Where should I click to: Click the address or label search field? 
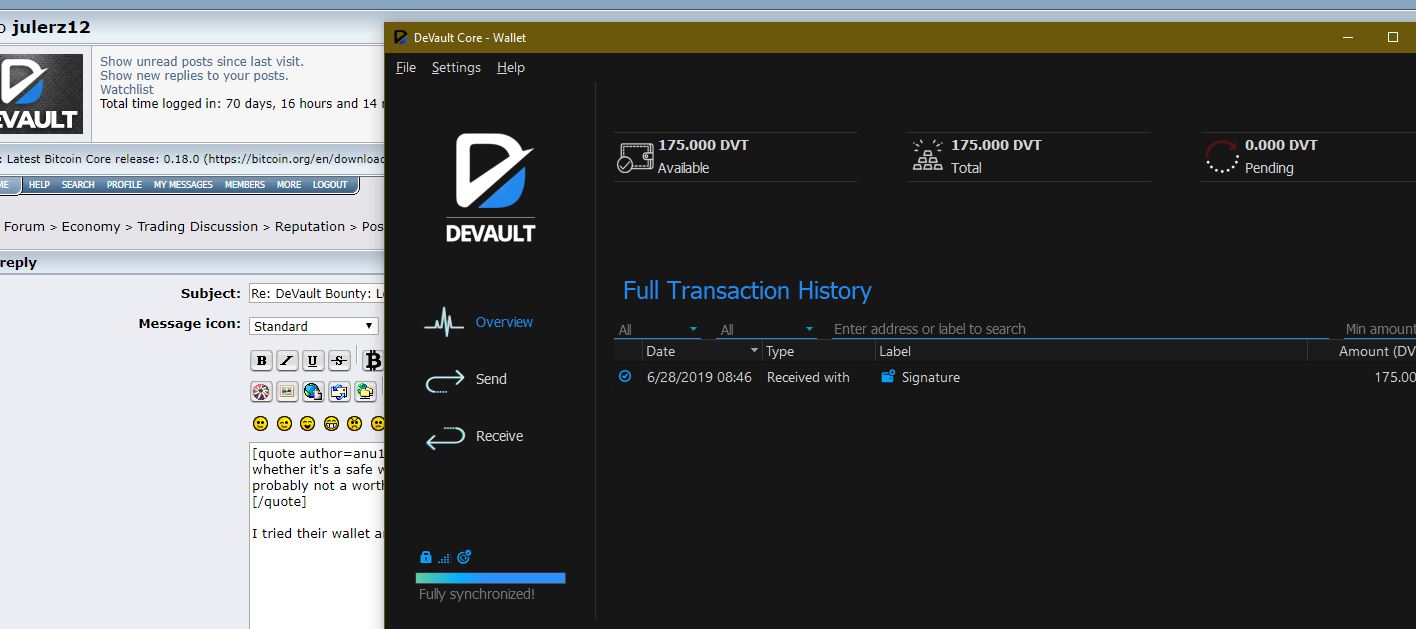pyautogui.click(x=1080, y=329)
